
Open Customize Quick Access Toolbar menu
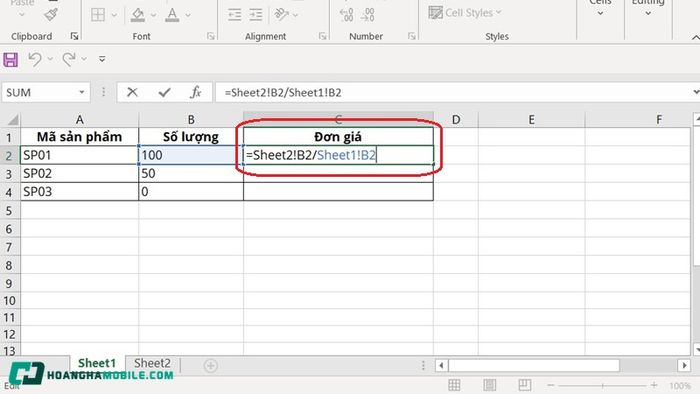(102, 59)
